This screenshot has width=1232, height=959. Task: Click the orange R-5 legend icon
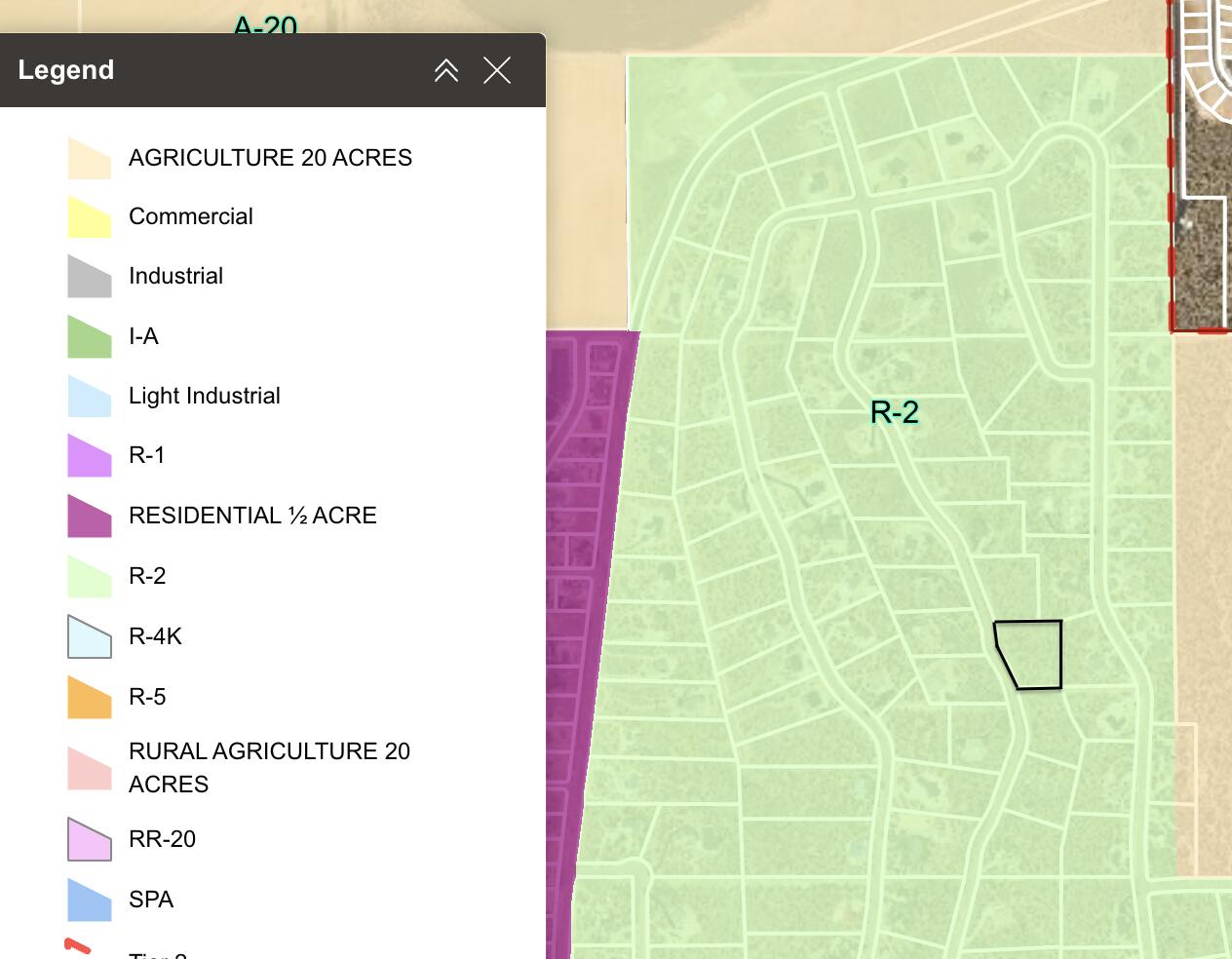pos(90,697)
